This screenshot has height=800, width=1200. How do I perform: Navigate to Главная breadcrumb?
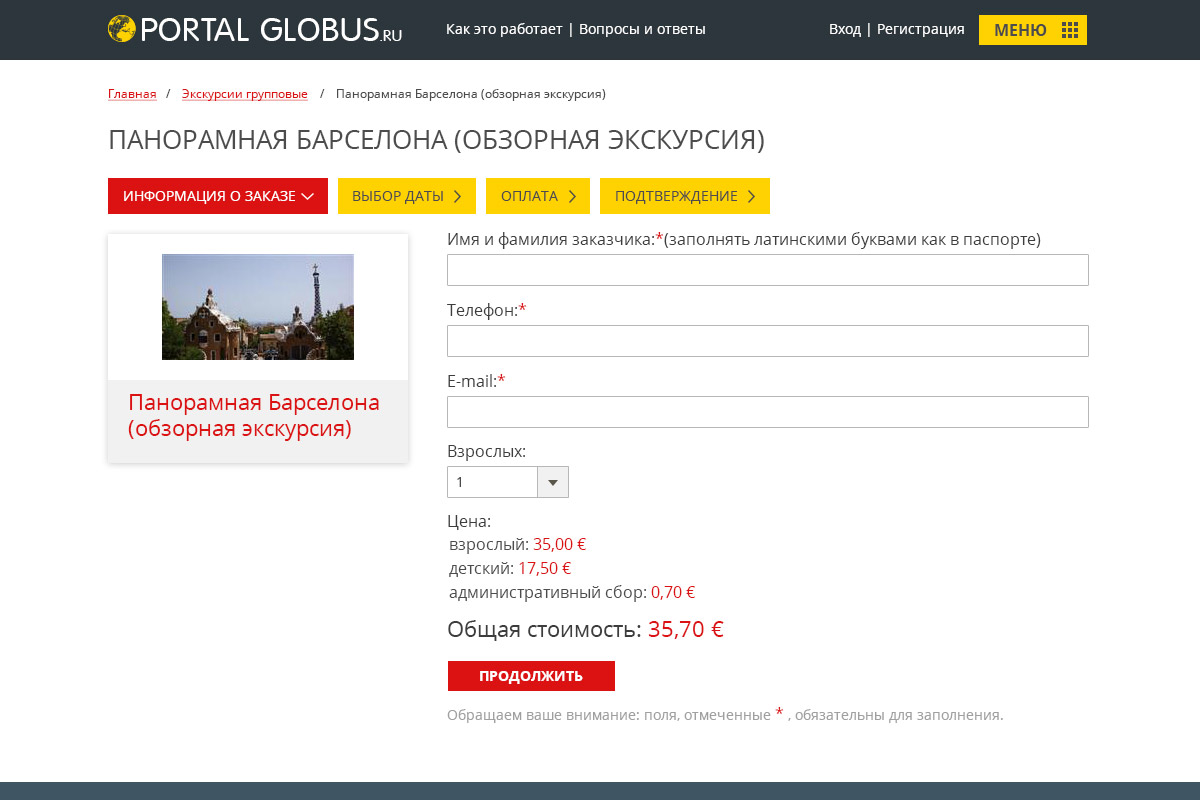(132, 94)
